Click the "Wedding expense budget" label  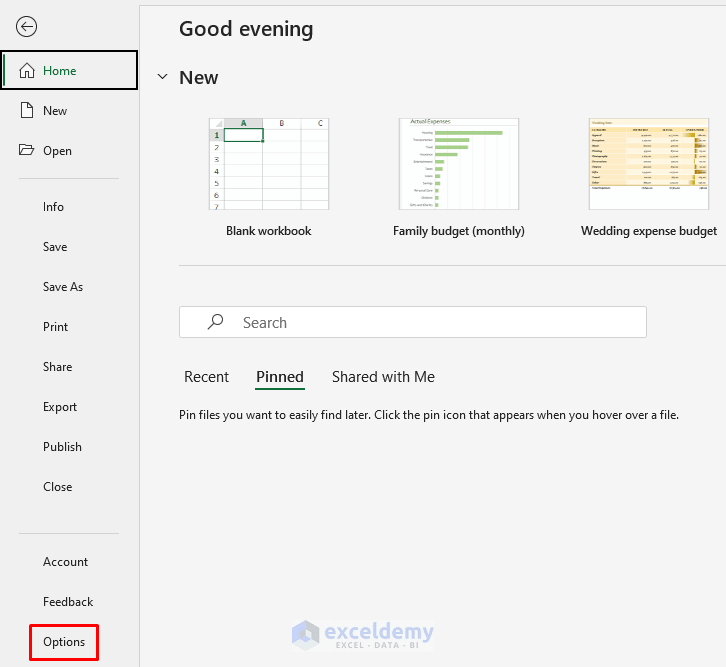(x=649, y=231)
